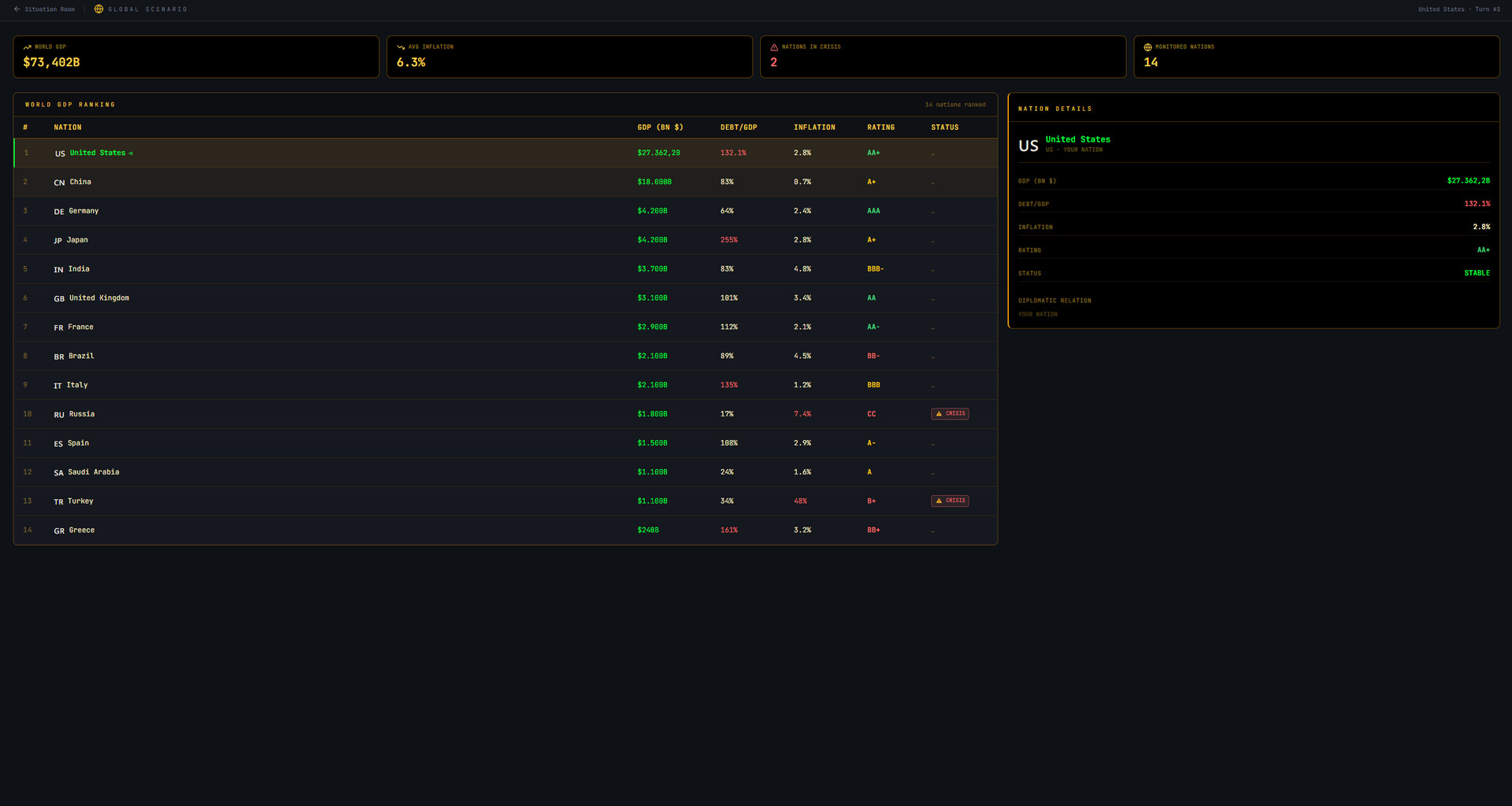The width and height of the screenshot is (1512, 806).
Task: Click the STATUS column header
Action: (944, 128)
